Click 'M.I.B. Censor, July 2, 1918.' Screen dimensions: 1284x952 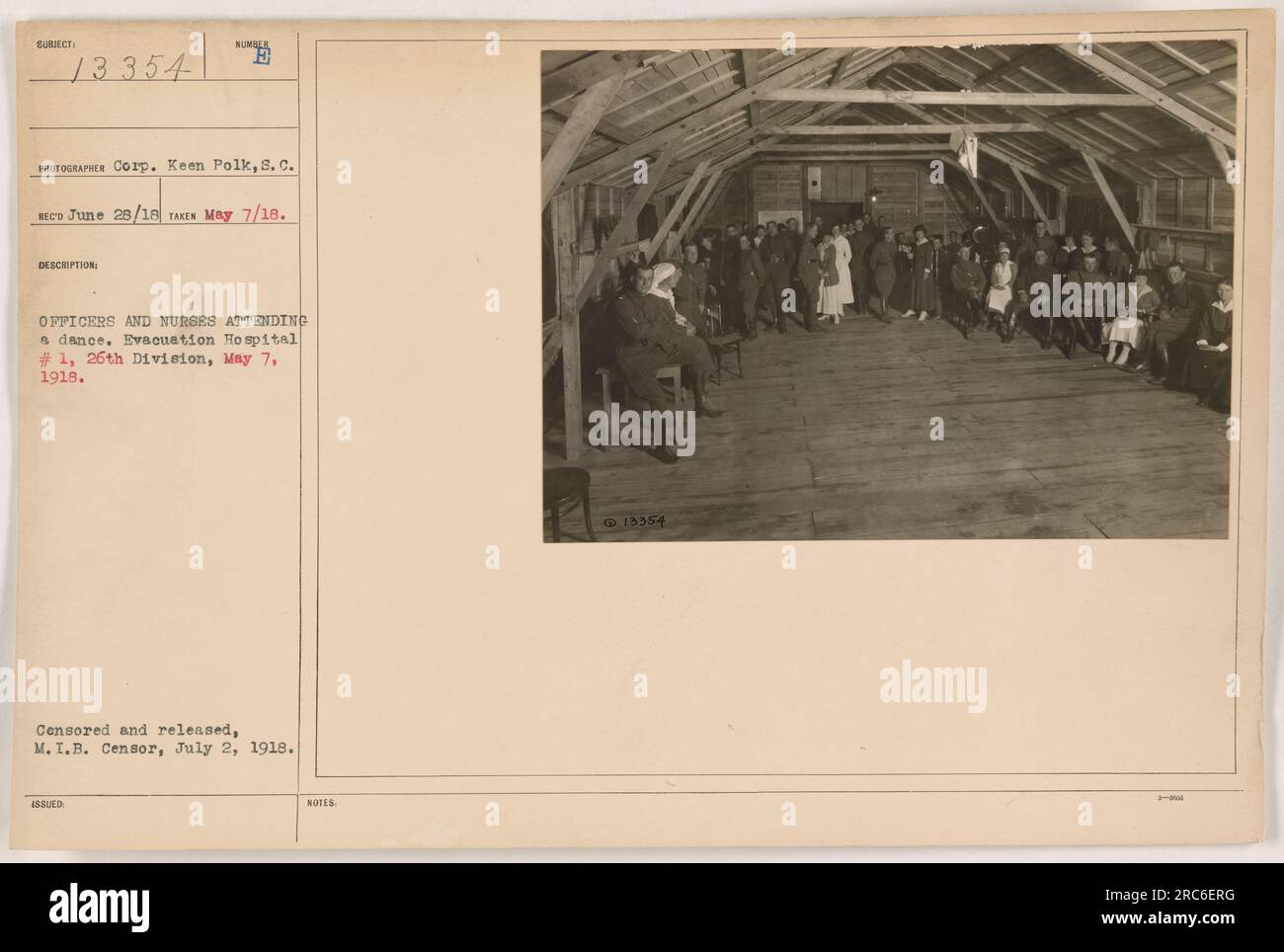click(164, 748)
